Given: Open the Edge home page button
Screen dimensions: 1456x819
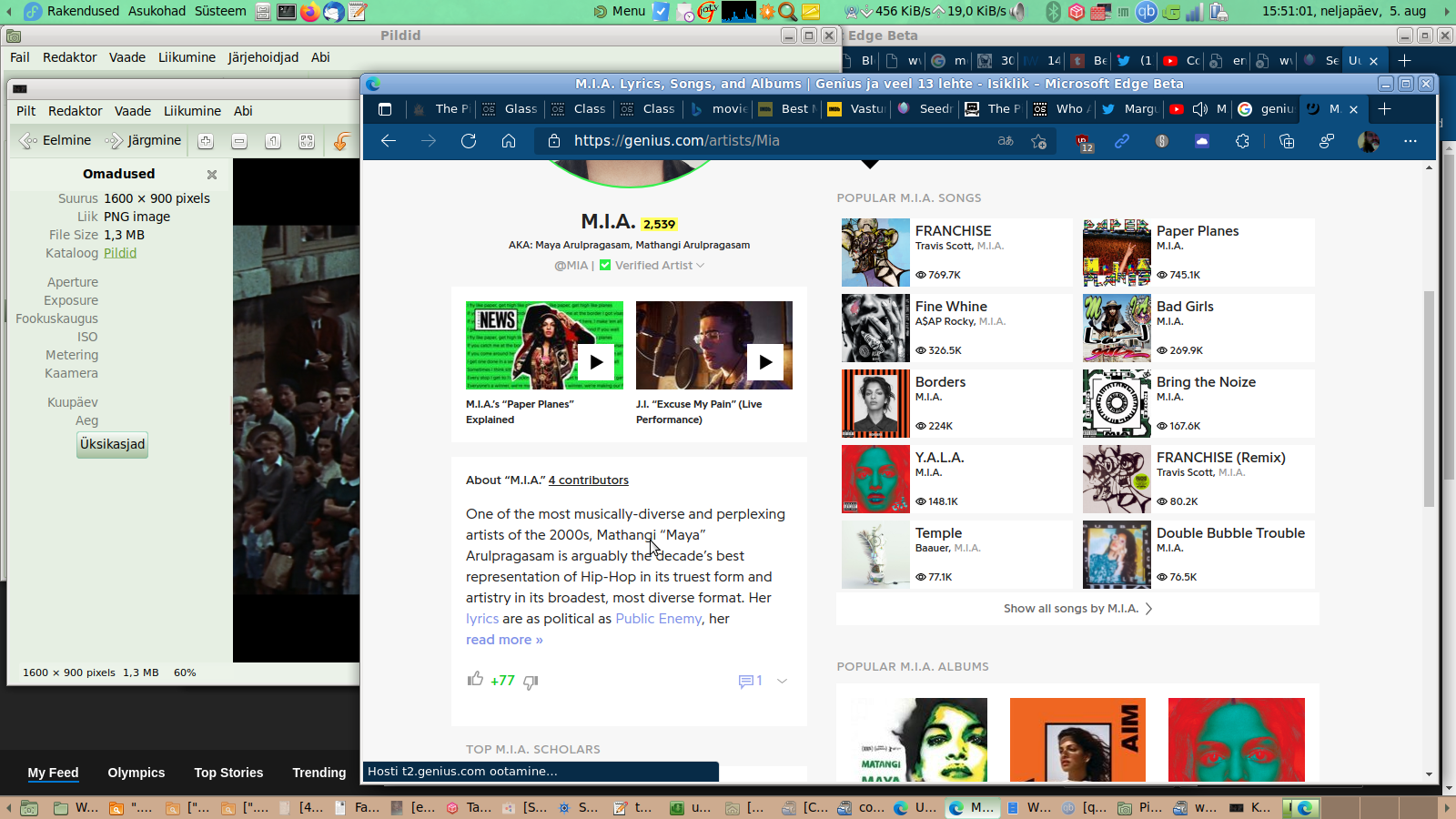Looking at the screenshot, I should (x=509, y=141).
